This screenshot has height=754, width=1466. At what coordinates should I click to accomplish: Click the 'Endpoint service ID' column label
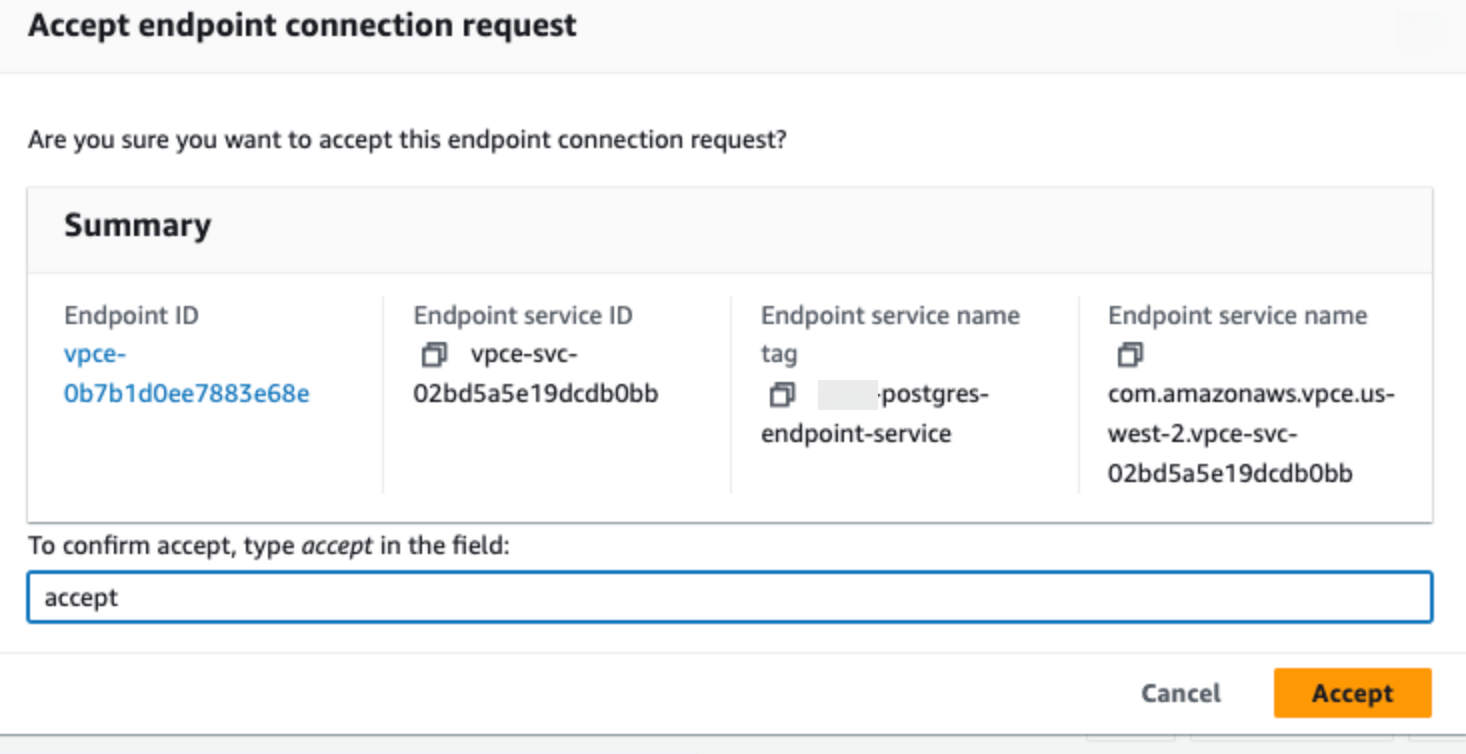[x=522, y=316]
